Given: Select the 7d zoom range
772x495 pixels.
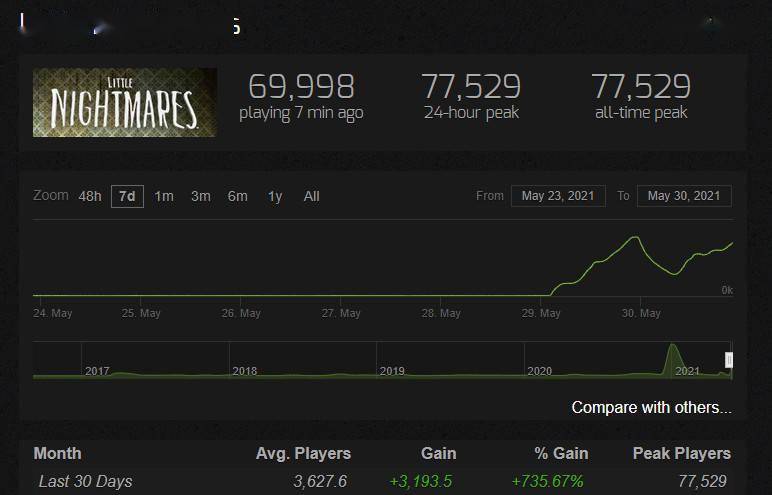Looking at the screenshot, I should coord(127,197).
